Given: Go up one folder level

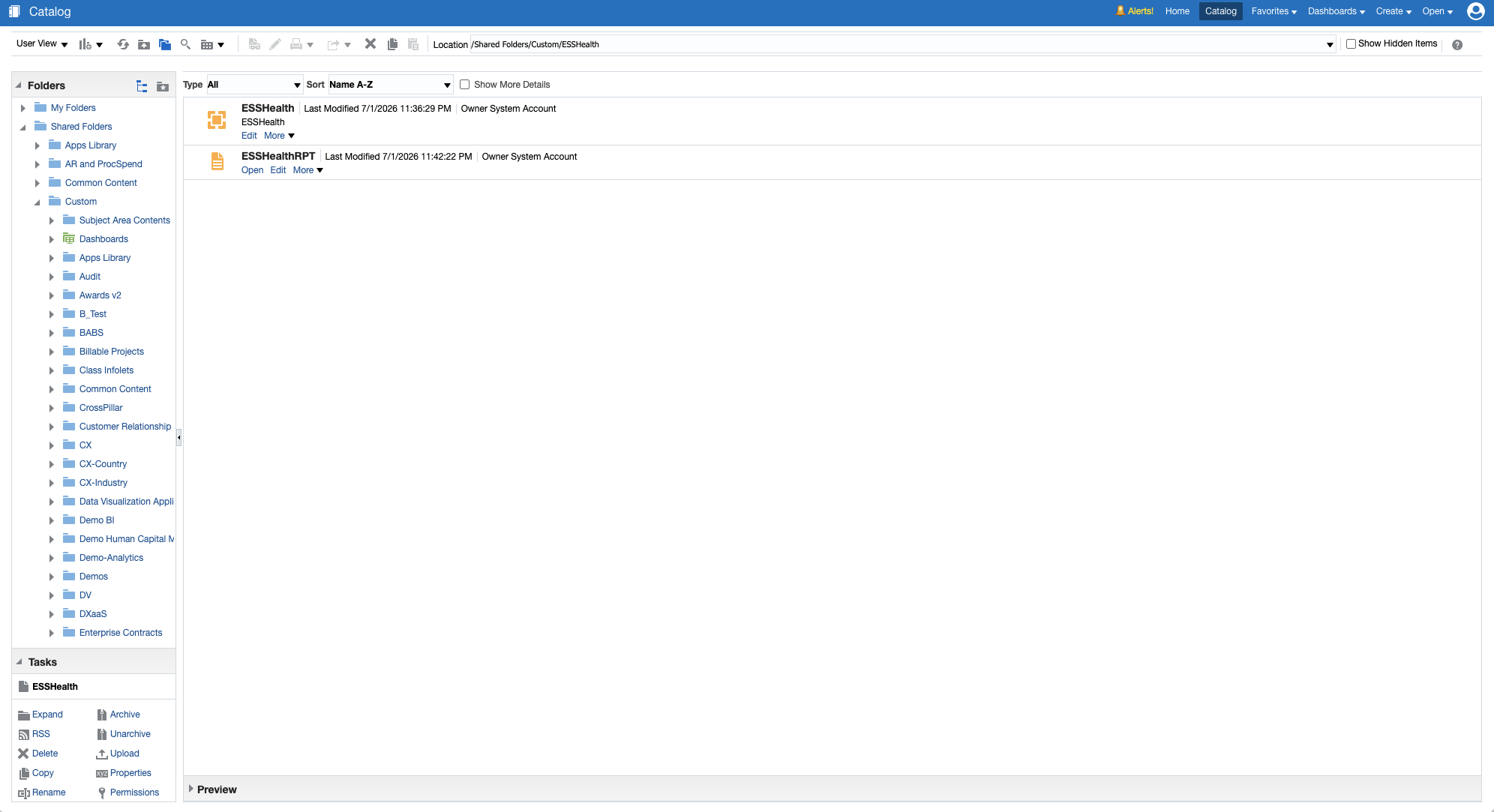Looking at the screenshot, I should [144, 44].
